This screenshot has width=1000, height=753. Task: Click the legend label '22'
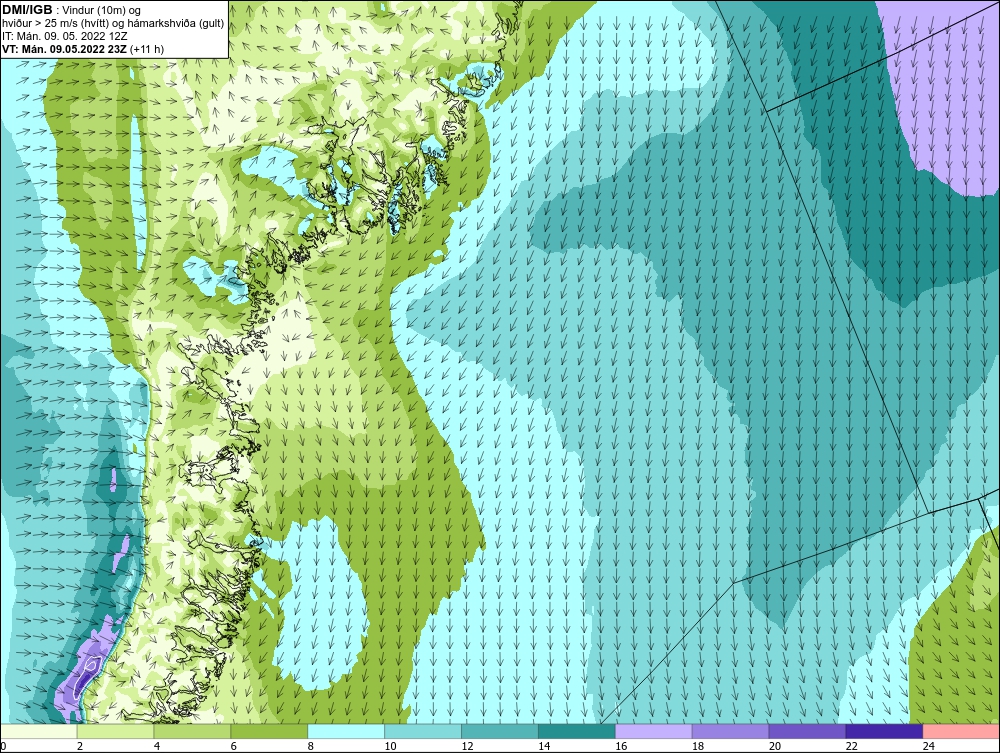click(x=852, y=746)
